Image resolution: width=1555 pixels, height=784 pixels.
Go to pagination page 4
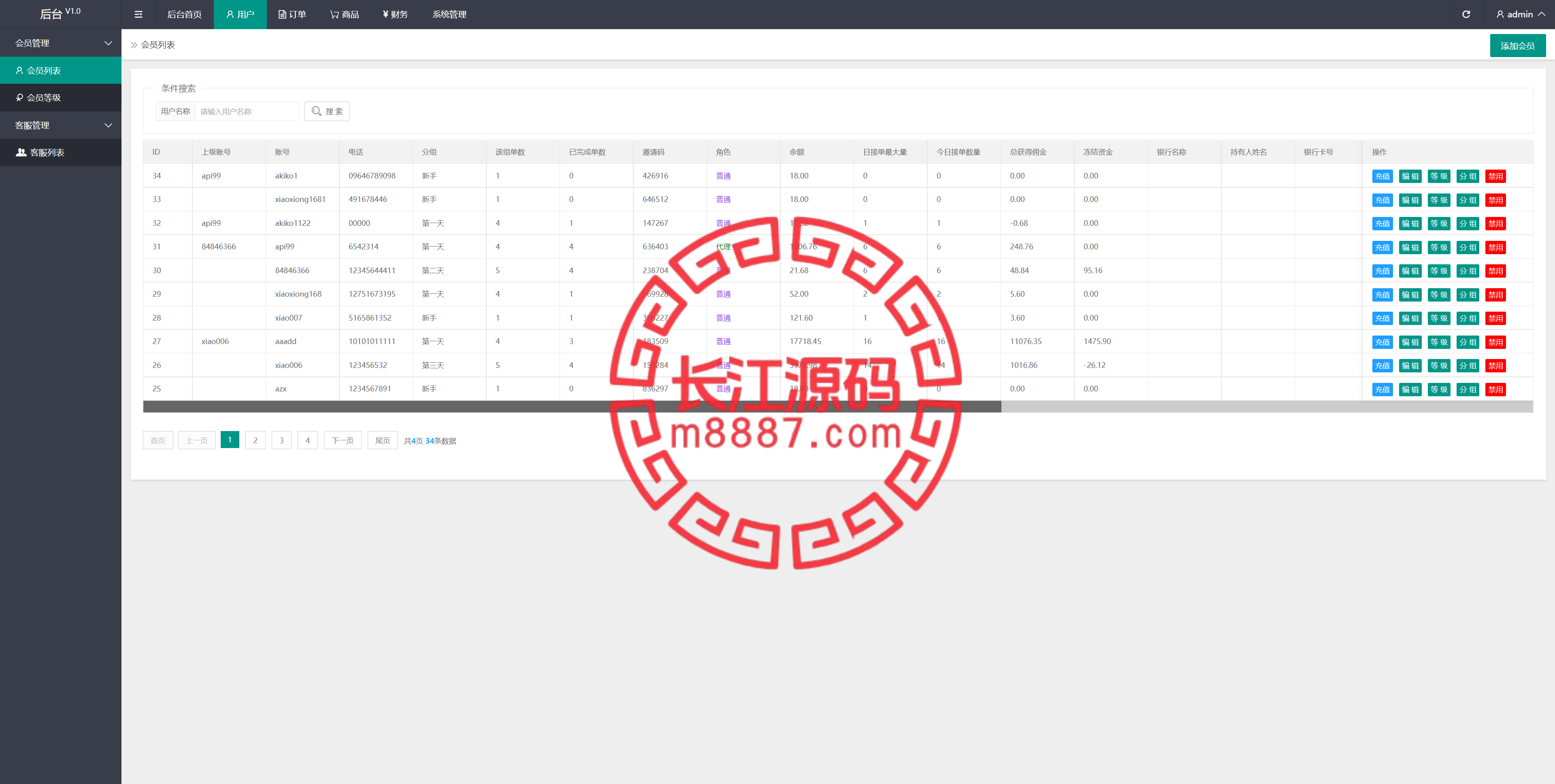tap(308, 441)
